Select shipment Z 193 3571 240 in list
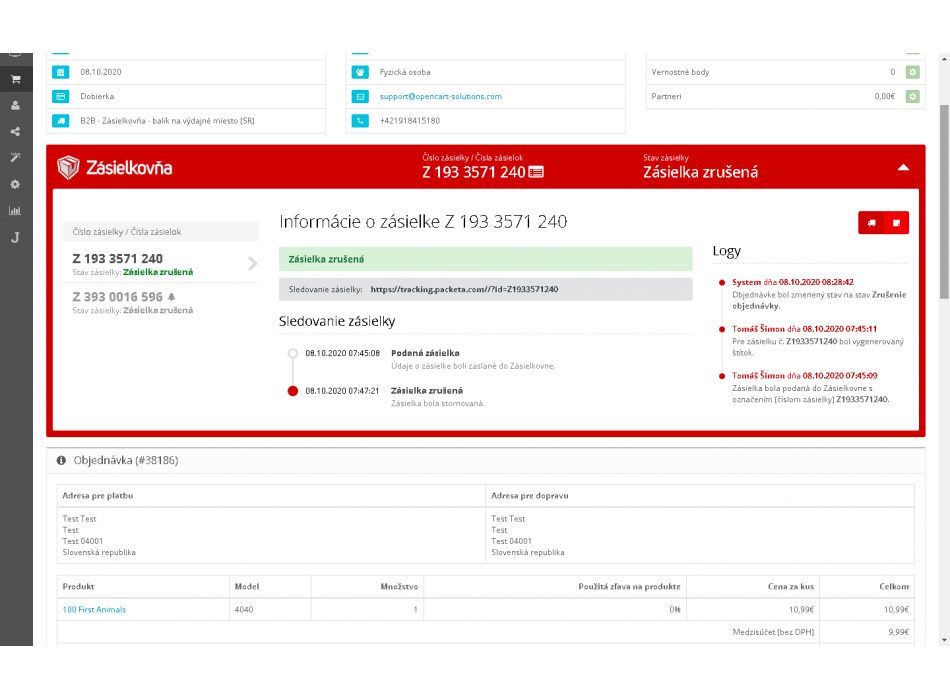Screen dimensions: 950x700 click(161, 264)
